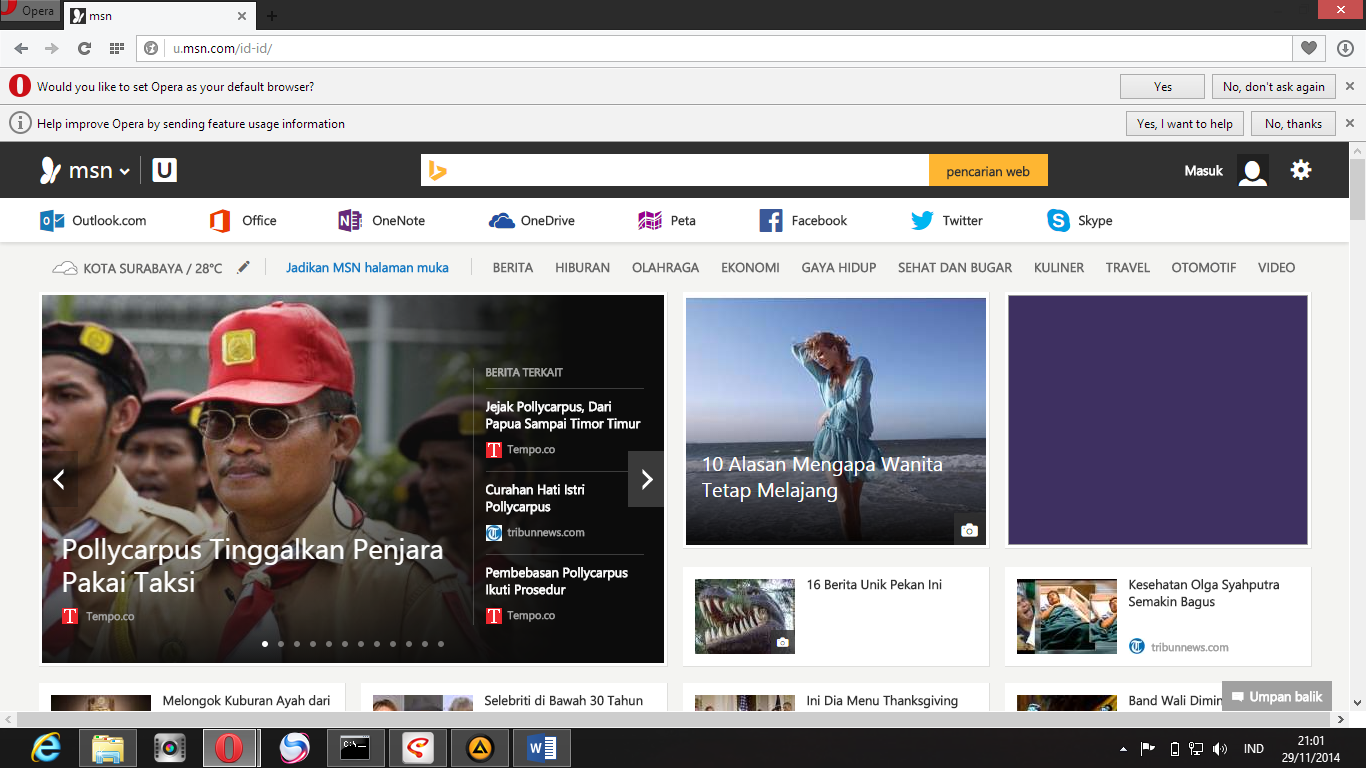
Task: Open Kesehatan Olga Syahputra article
Action: [x=1204, y=593]
